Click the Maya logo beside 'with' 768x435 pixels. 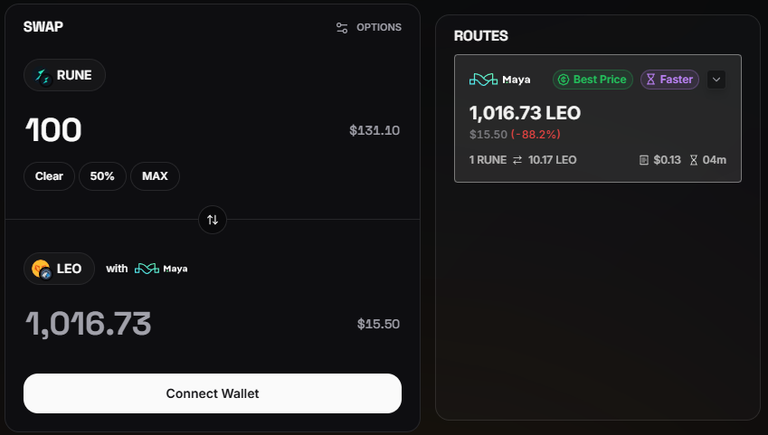[x=161, y=268]
